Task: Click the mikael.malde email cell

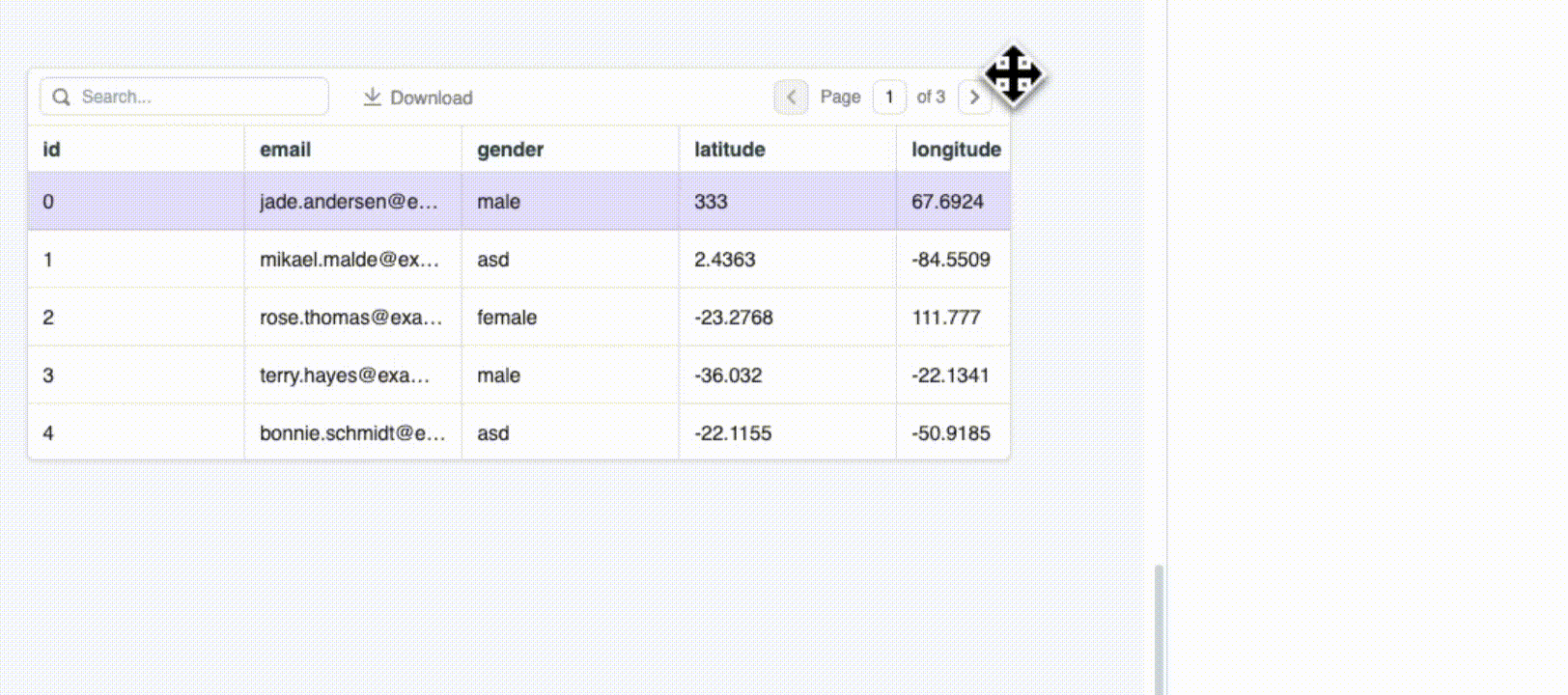Action: pos(349,260)
